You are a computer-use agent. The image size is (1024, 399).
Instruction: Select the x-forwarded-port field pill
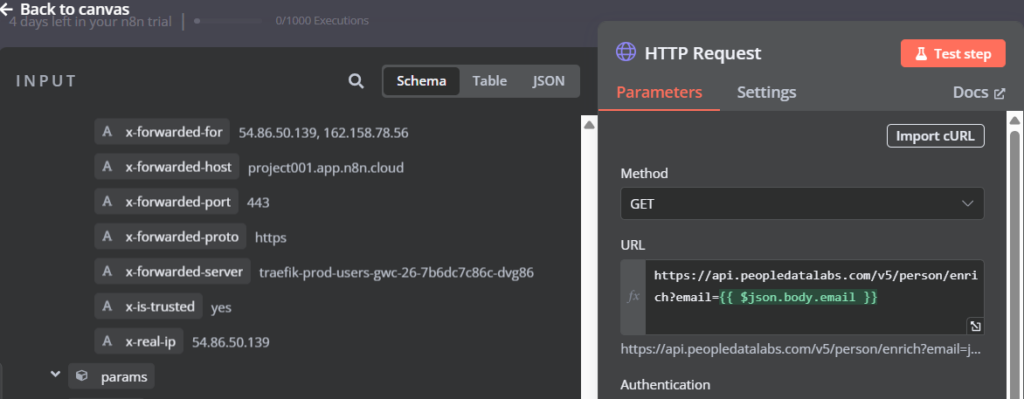tap(166, 202)
